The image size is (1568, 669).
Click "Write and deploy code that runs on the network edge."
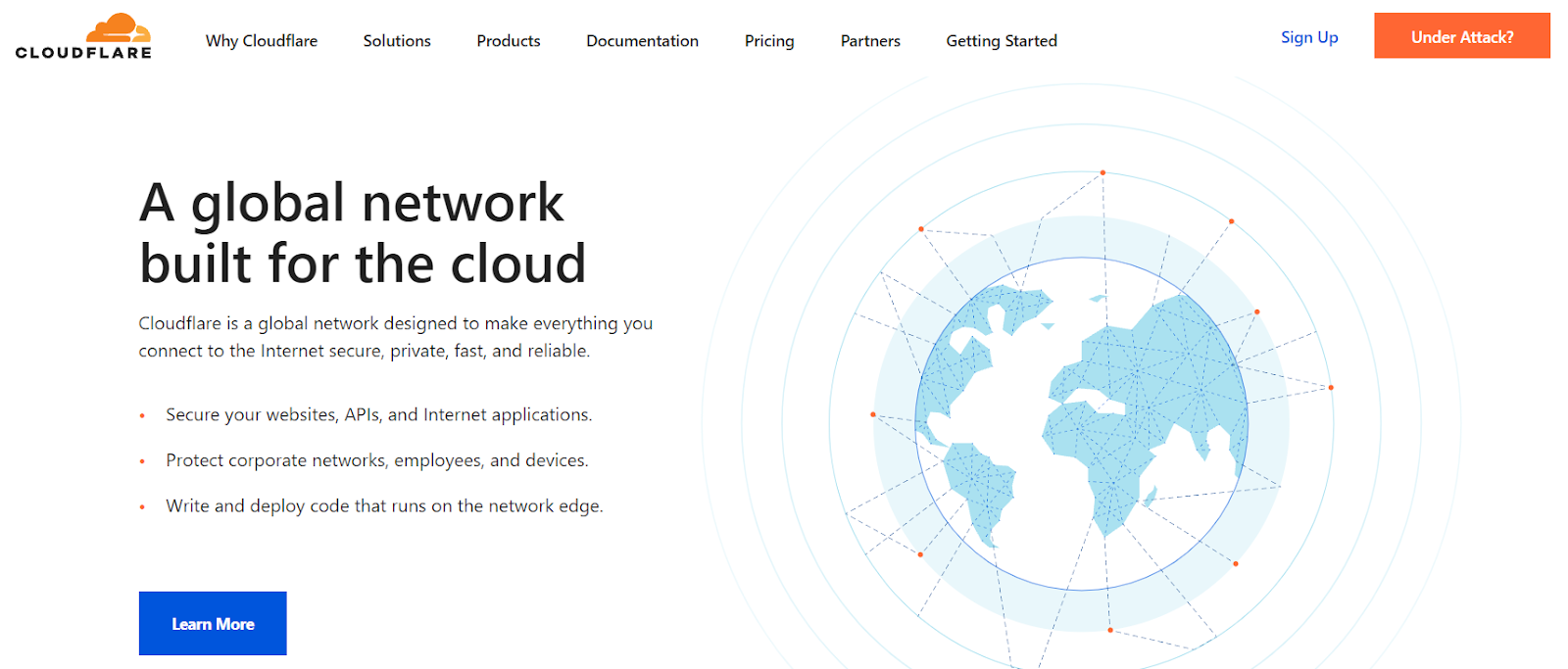pos(384,505)
